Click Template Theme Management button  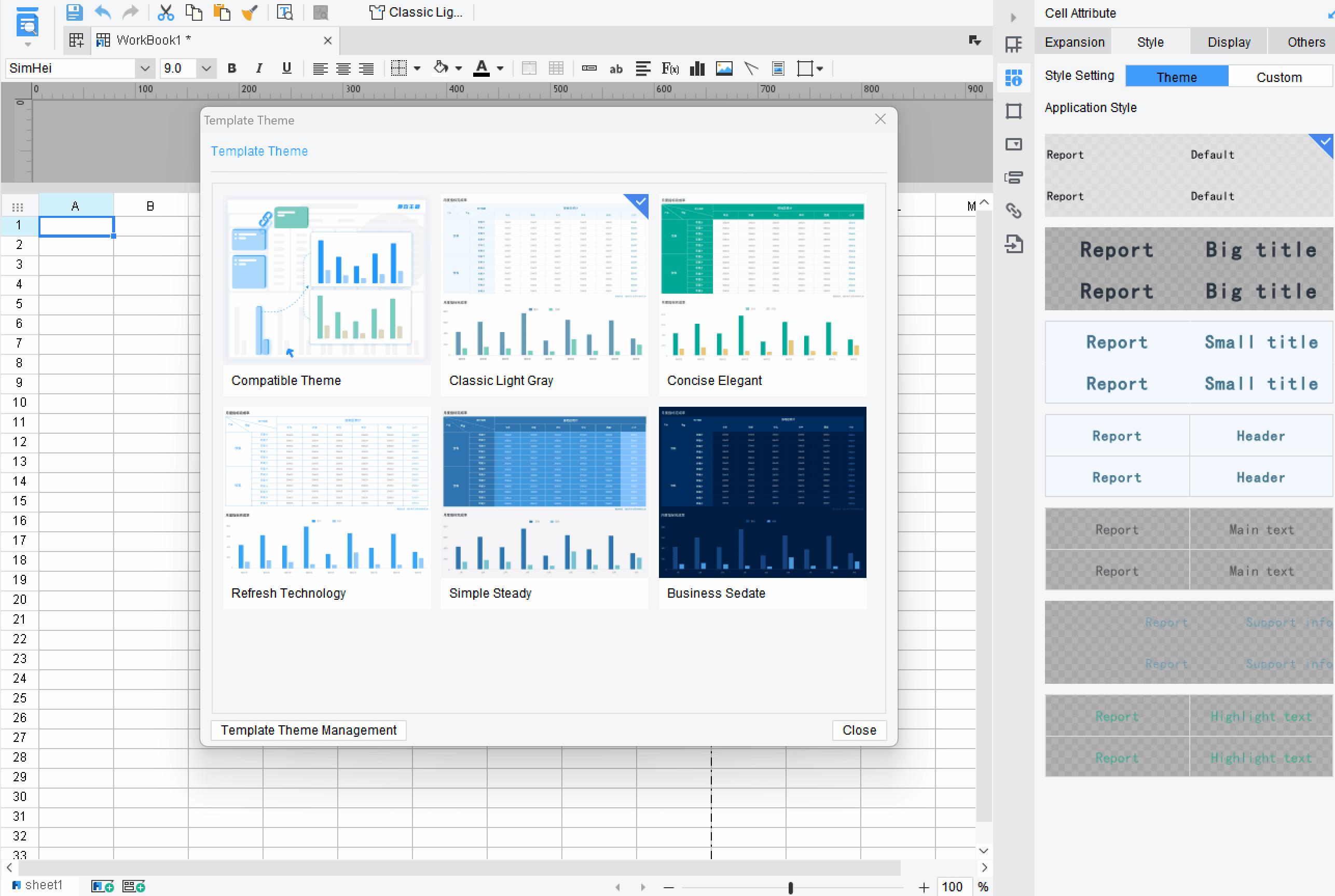coord(309,729)
